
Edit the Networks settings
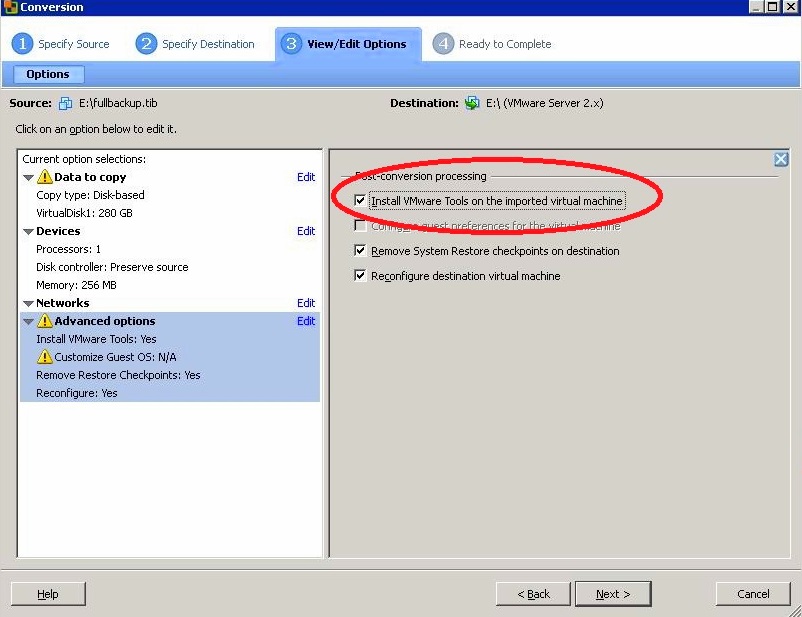point(306,303)
